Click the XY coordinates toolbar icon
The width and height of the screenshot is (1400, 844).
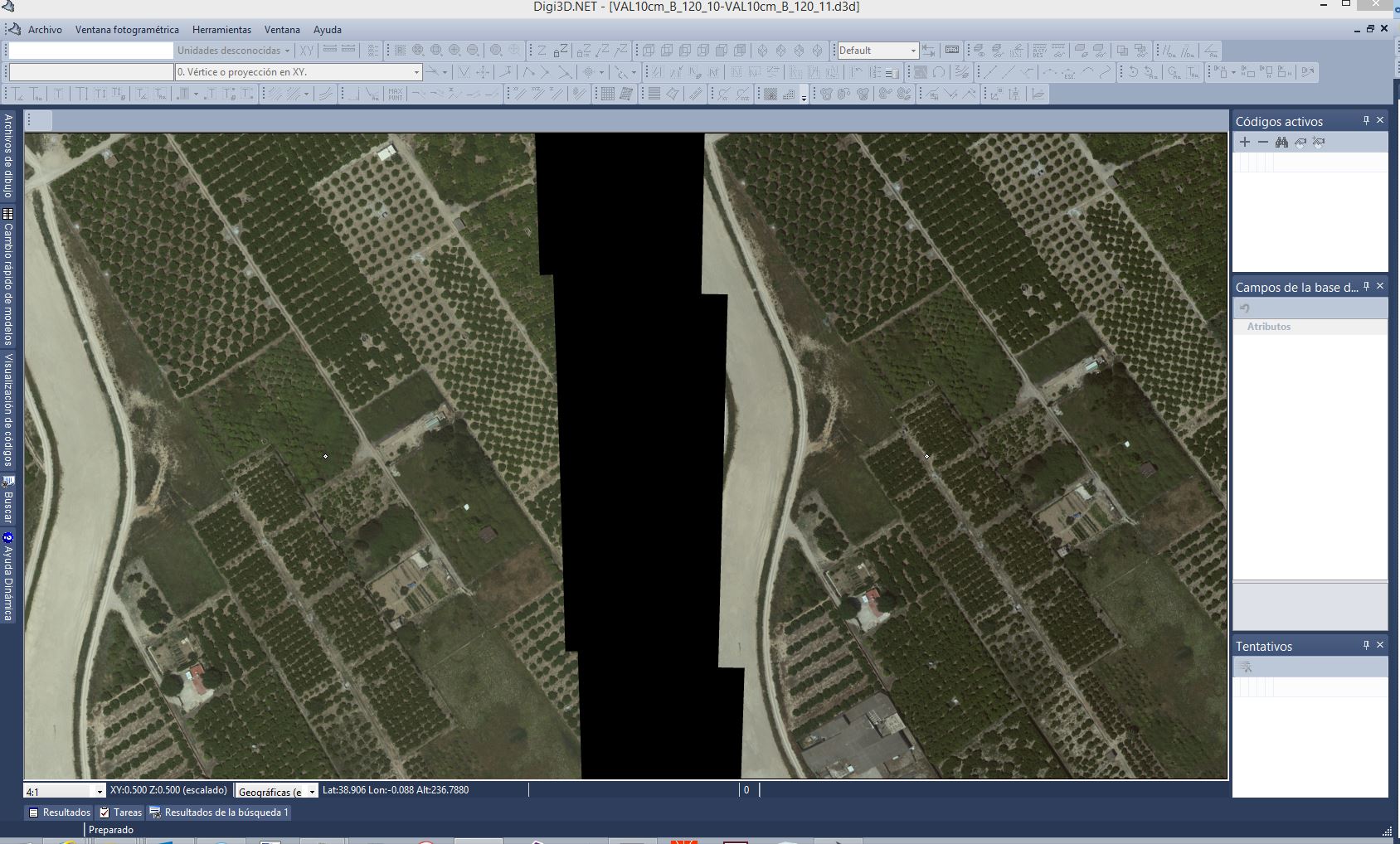click(307, 51)
